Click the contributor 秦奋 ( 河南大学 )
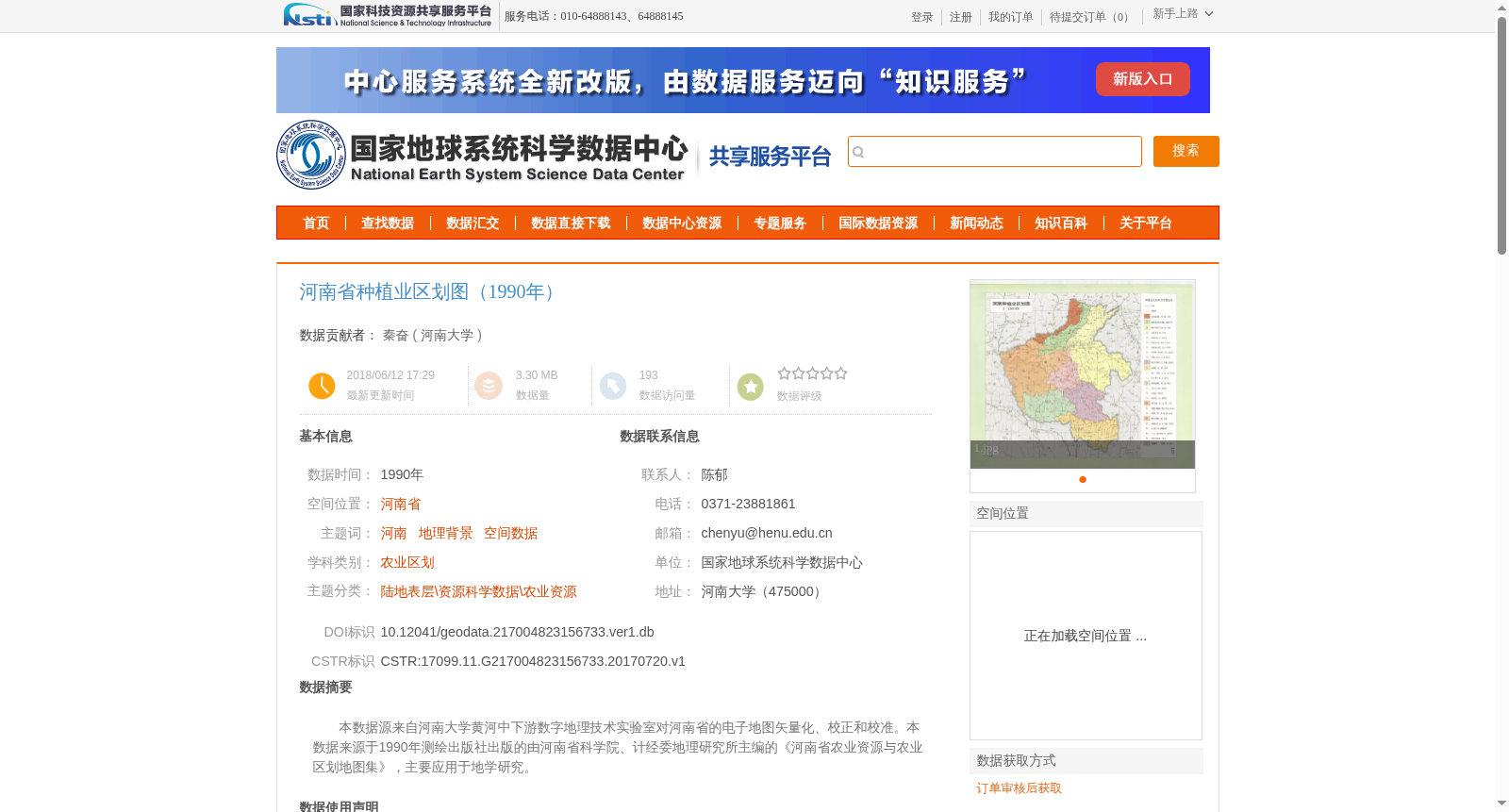This screenshot has width=1509, height=812. click(433, 335)
